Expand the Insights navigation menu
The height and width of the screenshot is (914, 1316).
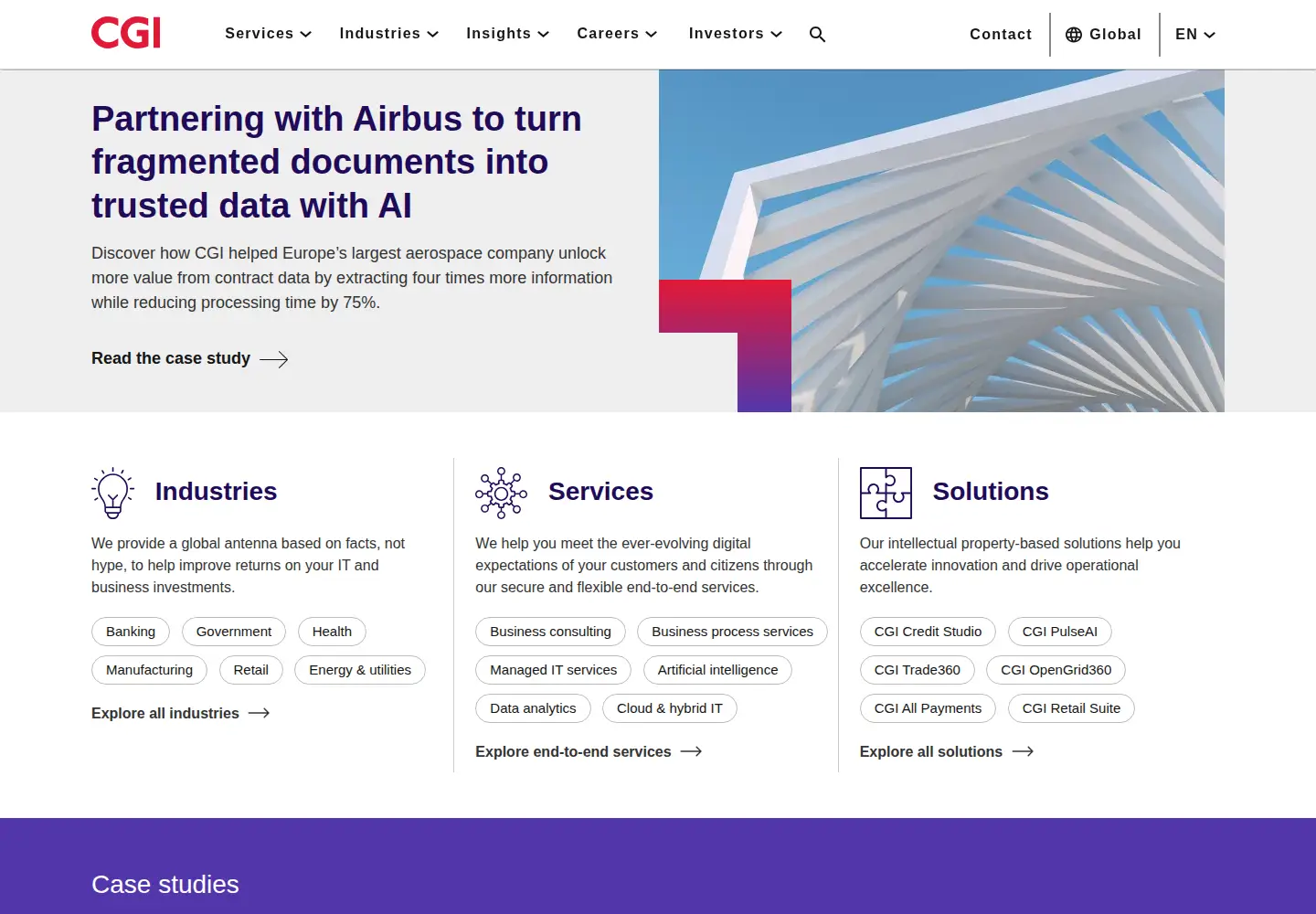pyautogui.click(x=507, y=34)
